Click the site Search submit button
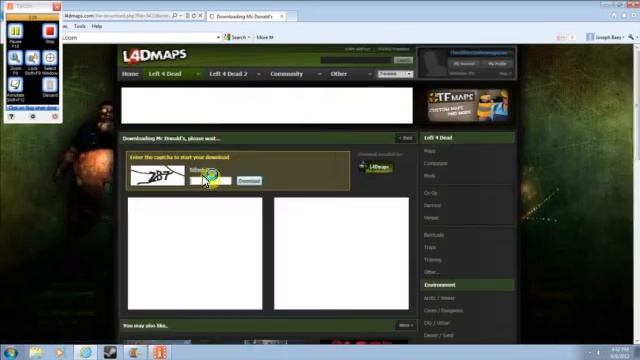 [x=403, y=60]
